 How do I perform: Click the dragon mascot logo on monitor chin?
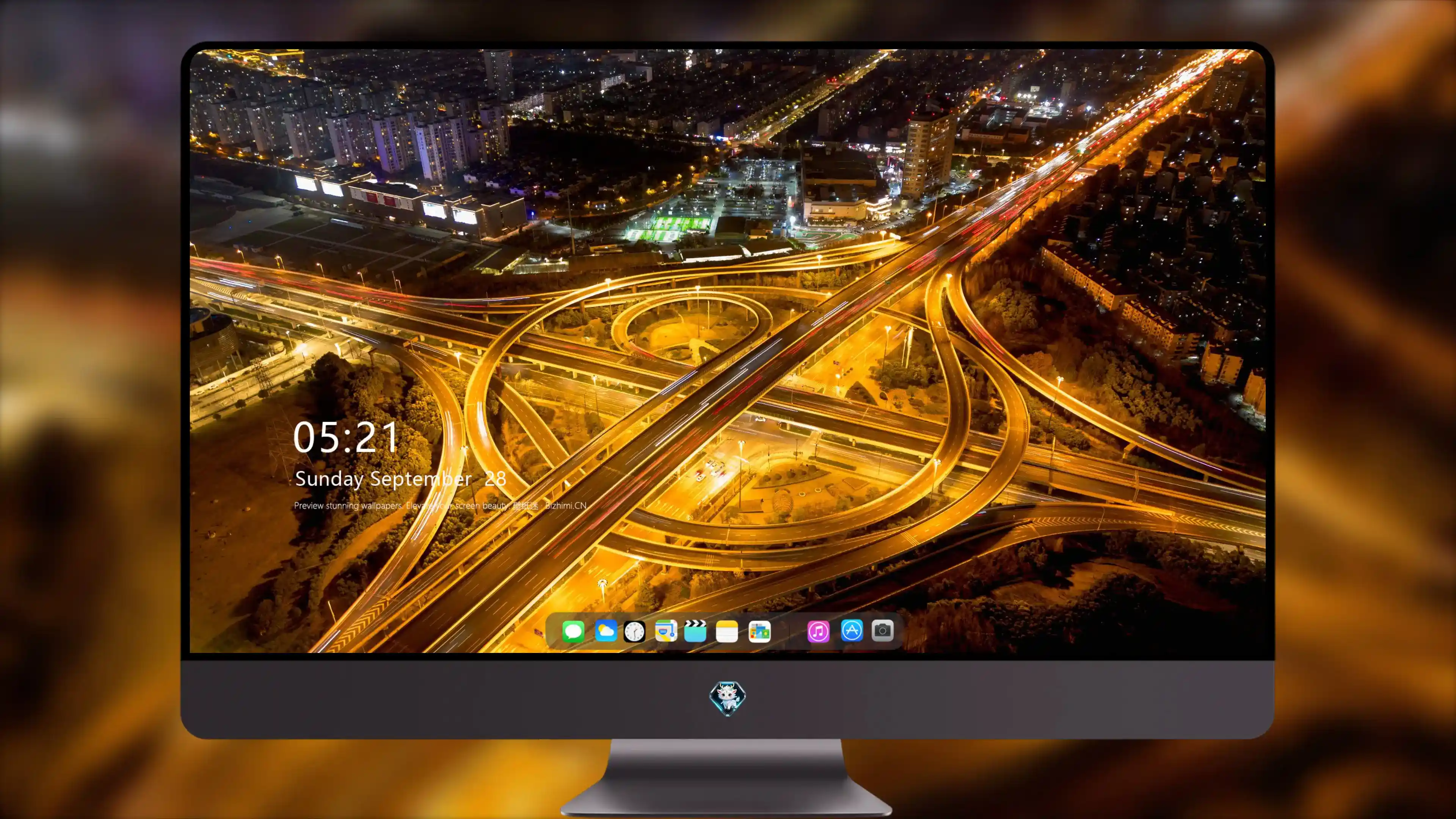(728, 698)
